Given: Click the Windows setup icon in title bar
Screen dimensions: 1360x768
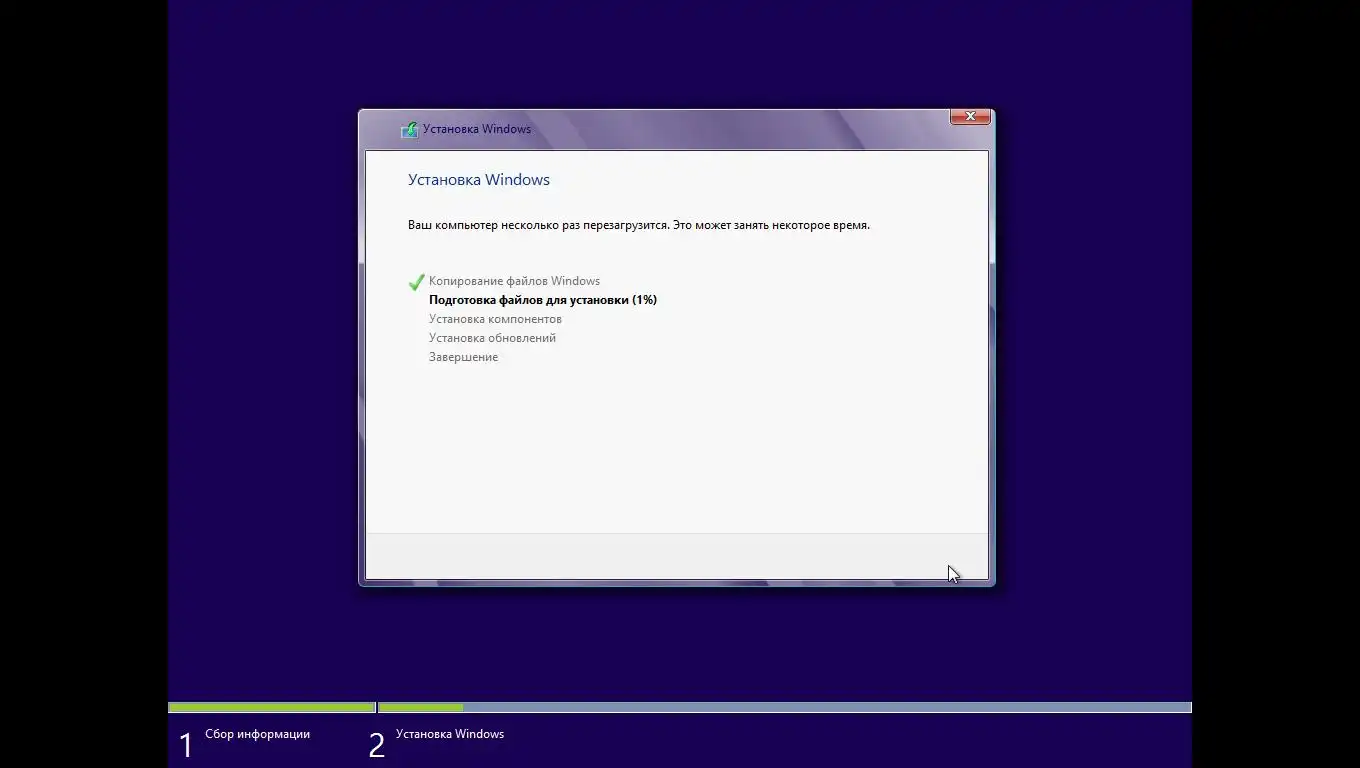Looking at the screenshot, I should [409, 129].
